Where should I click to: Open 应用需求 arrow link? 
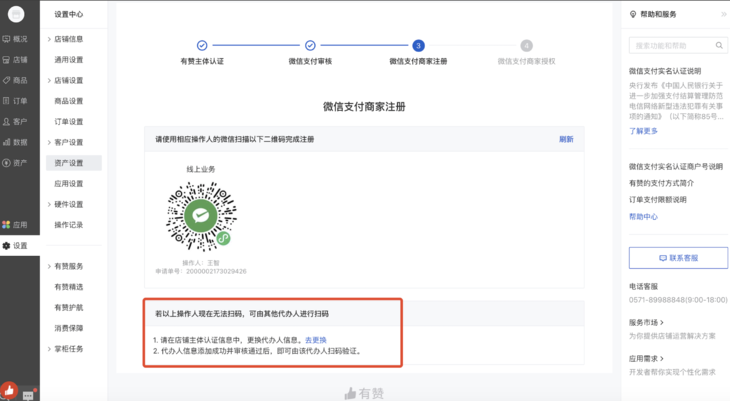(646, 358)
